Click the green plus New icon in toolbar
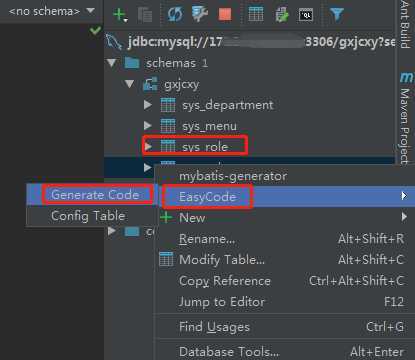Screen dimensions: 415x360 (x=120, y=15)
